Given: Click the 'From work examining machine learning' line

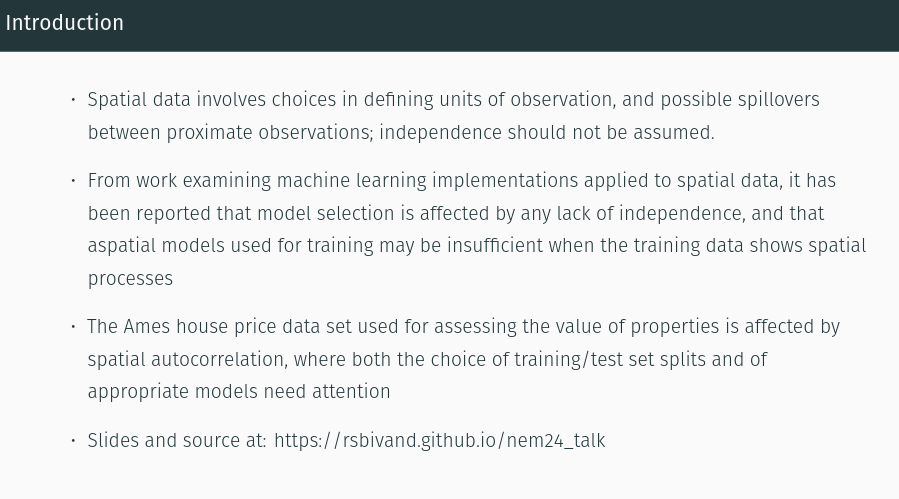Looking at the screenshot, I should (462, 181).
